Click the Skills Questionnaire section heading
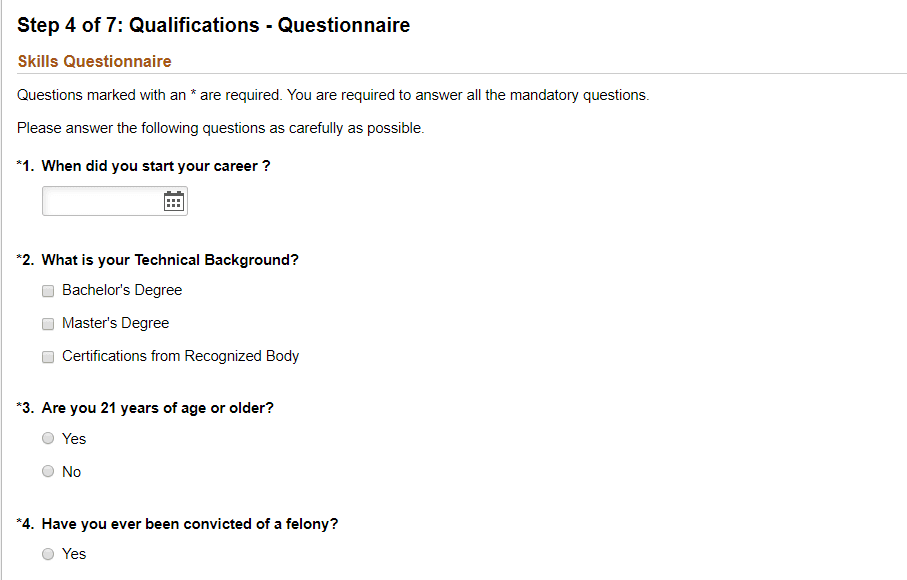This screenshot has height=580, width=907. 94,61
